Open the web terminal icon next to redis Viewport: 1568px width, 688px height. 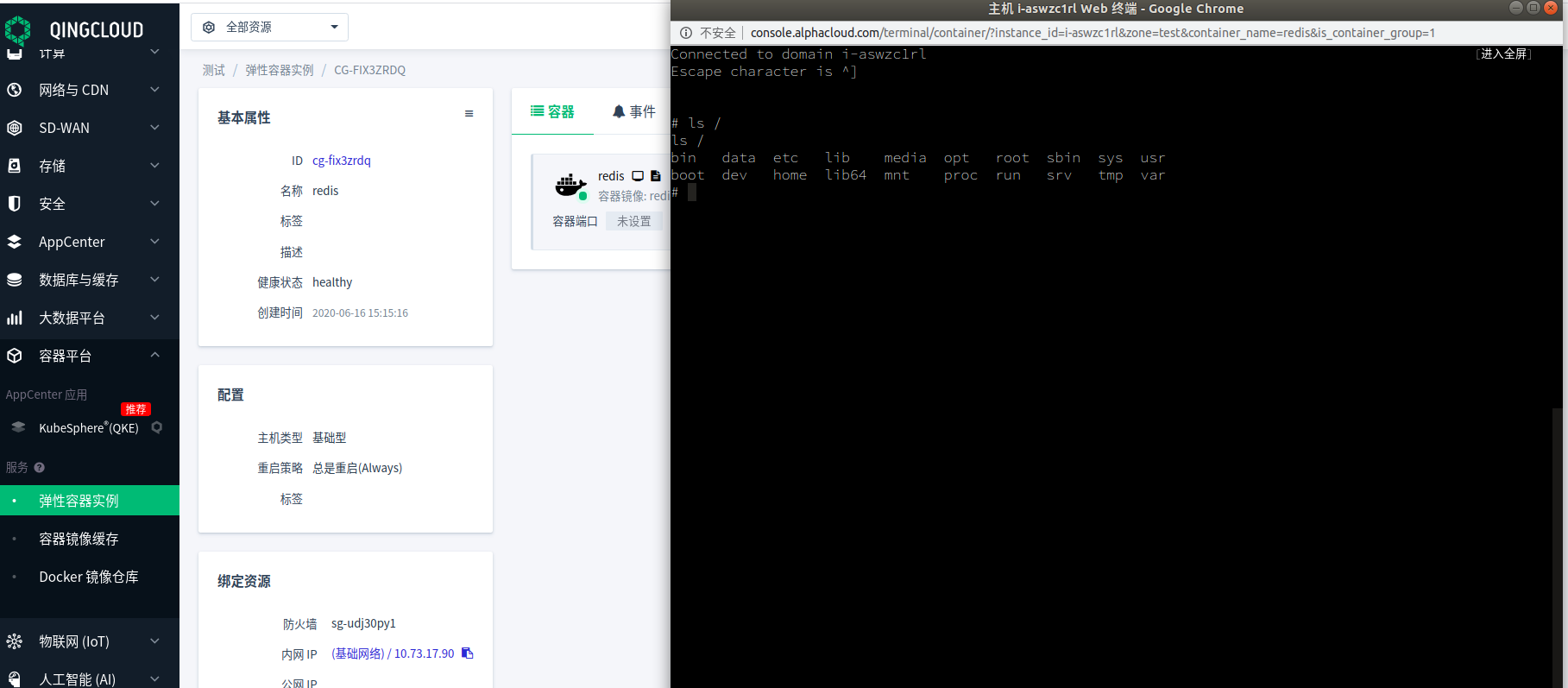pos(638,176)
